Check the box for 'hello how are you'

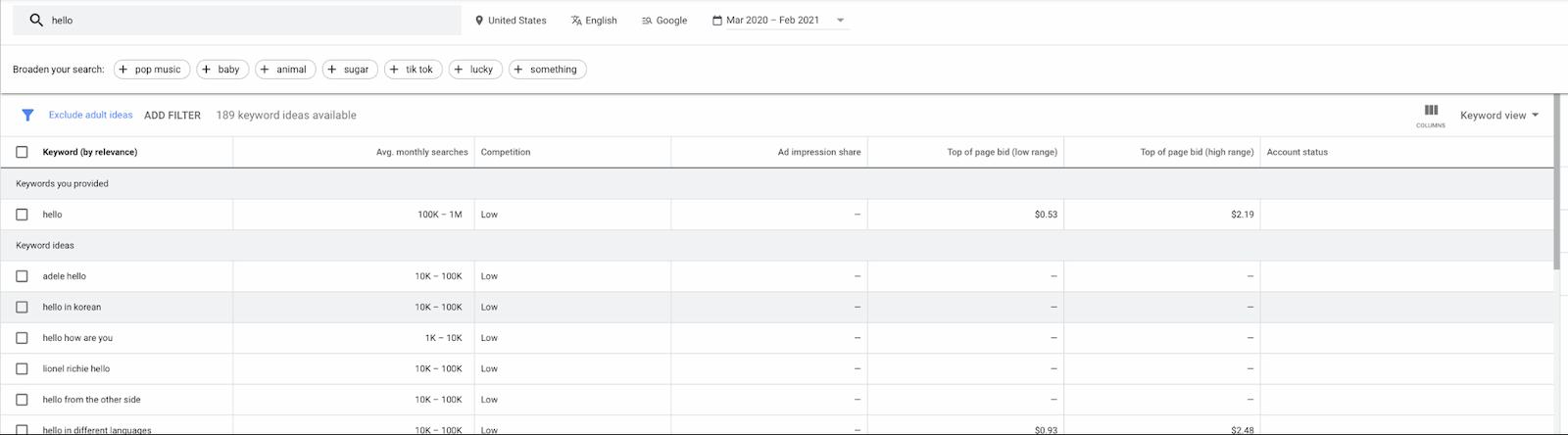click(x=22, y=338)
